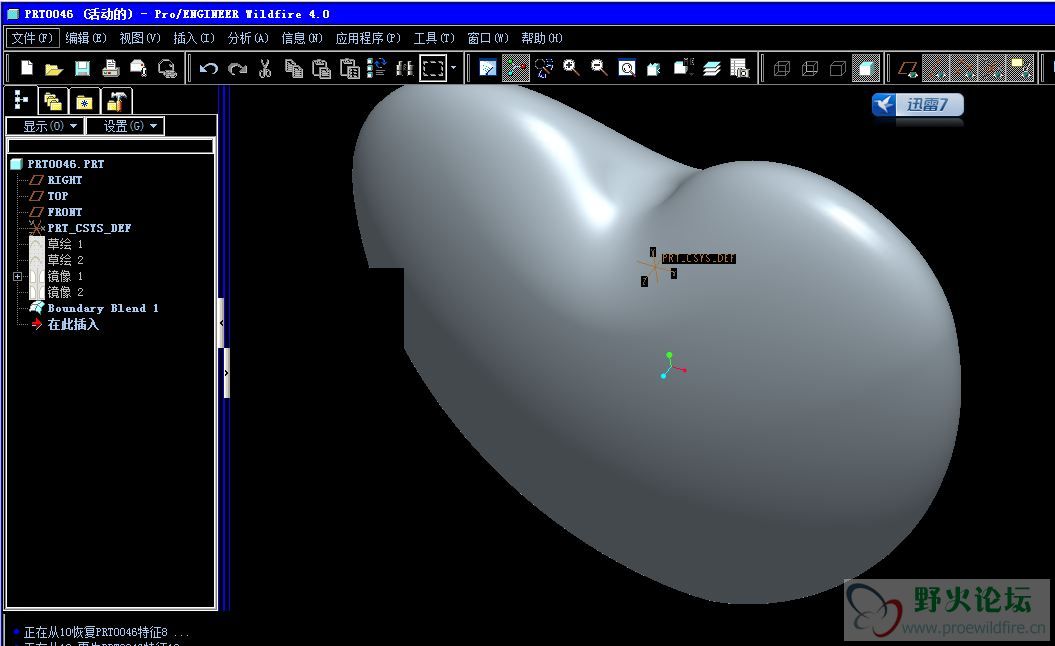1055x646 pixels.
Task: Open the 设置(G) dropdown
Action: pyautogui.click(x=125, y=126)
